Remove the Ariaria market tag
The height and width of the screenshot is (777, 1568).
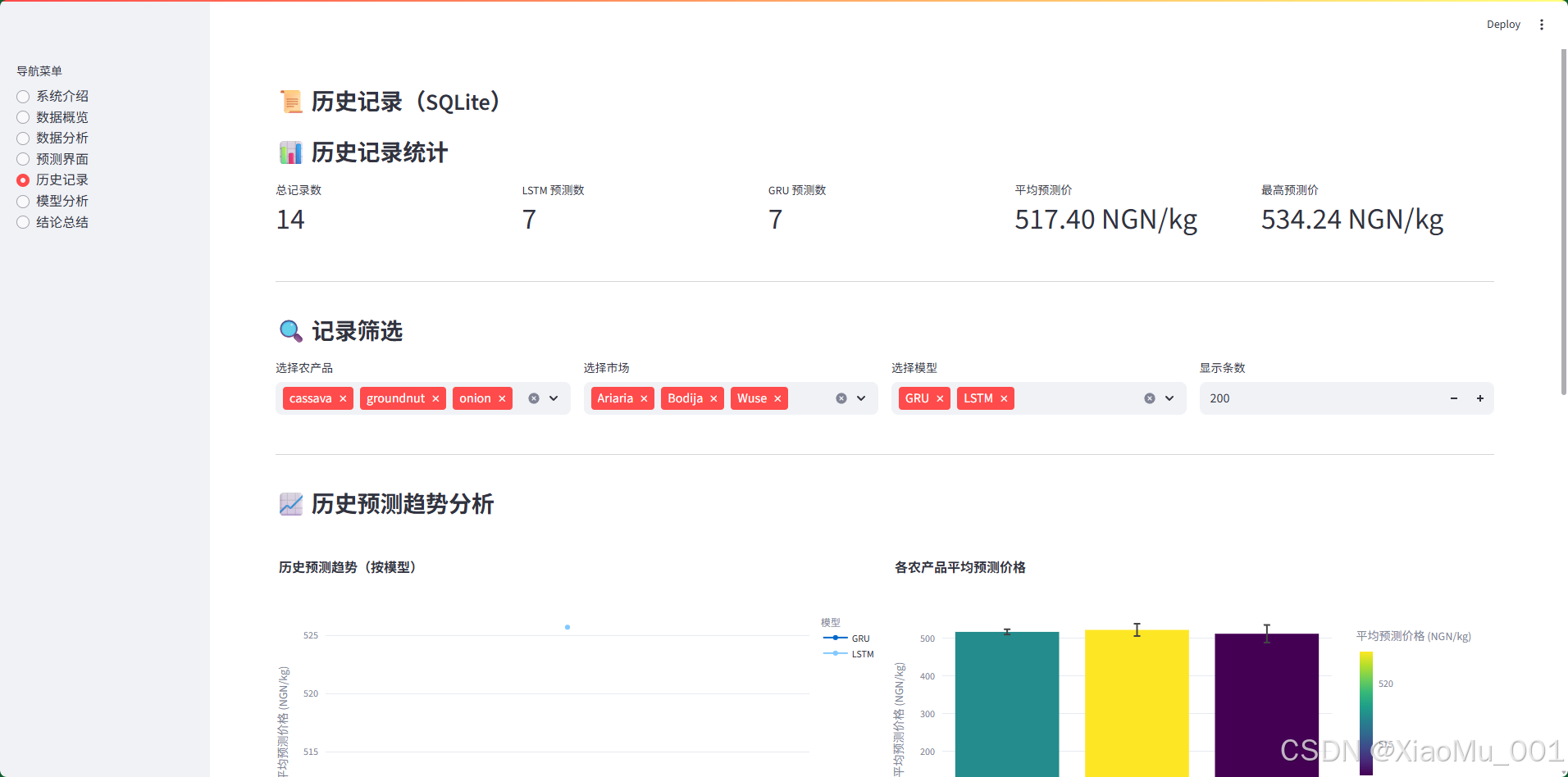click(x=644, y=398)
